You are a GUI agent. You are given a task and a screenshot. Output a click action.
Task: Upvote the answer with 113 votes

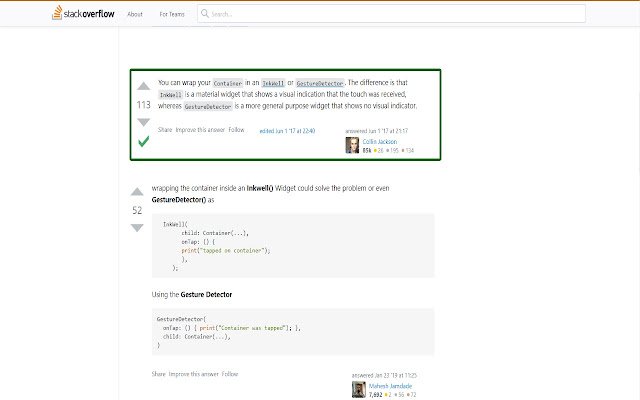[x=143, y=86]
